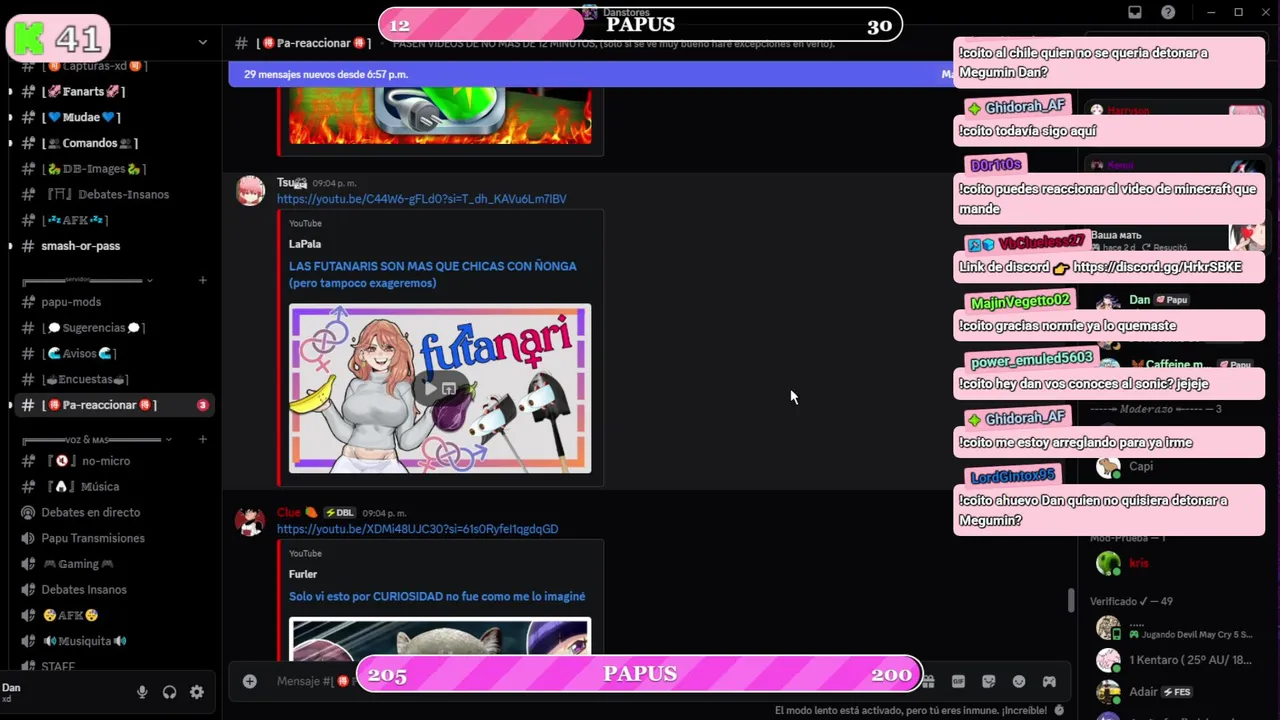
Task: Collapse the VOZ & MAS category
Action: click(x=168, y=439)
